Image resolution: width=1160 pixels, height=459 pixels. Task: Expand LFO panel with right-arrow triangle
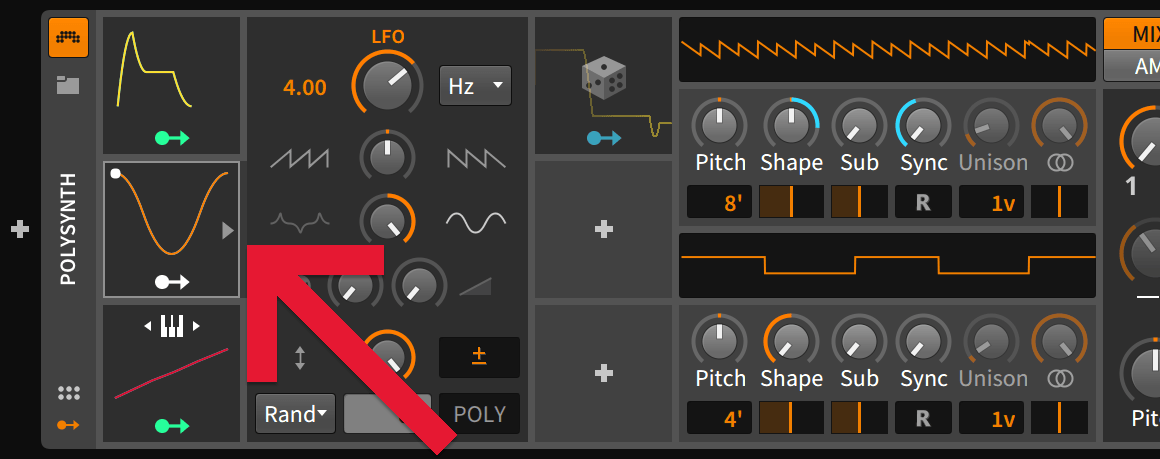point(228,231)
